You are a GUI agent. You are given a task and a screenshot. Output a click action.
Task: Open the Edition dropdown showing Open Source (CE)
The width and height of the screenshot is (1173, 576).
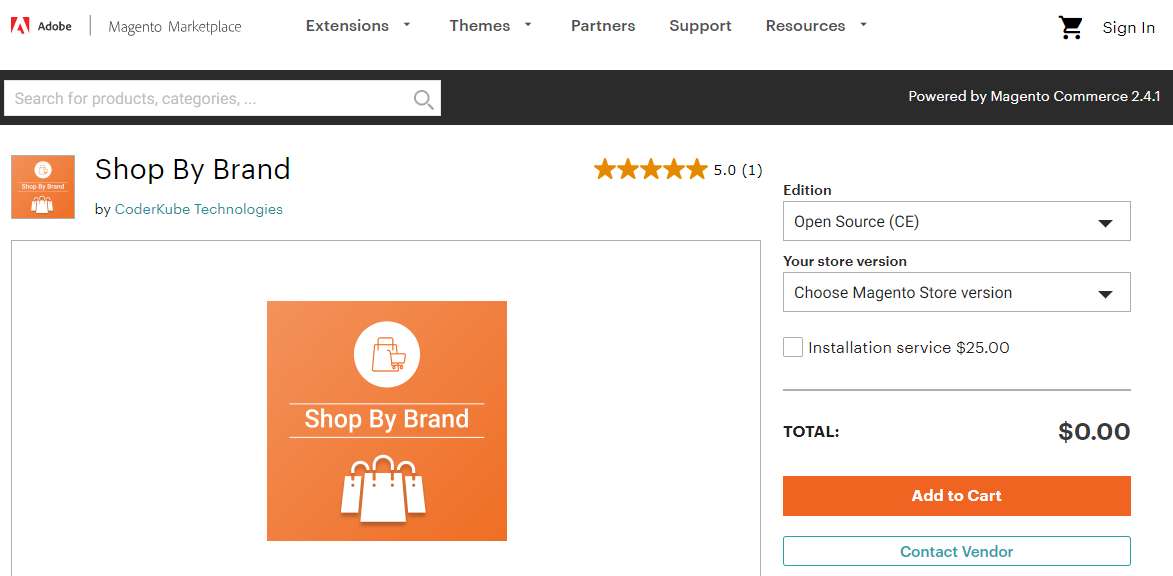957,221
